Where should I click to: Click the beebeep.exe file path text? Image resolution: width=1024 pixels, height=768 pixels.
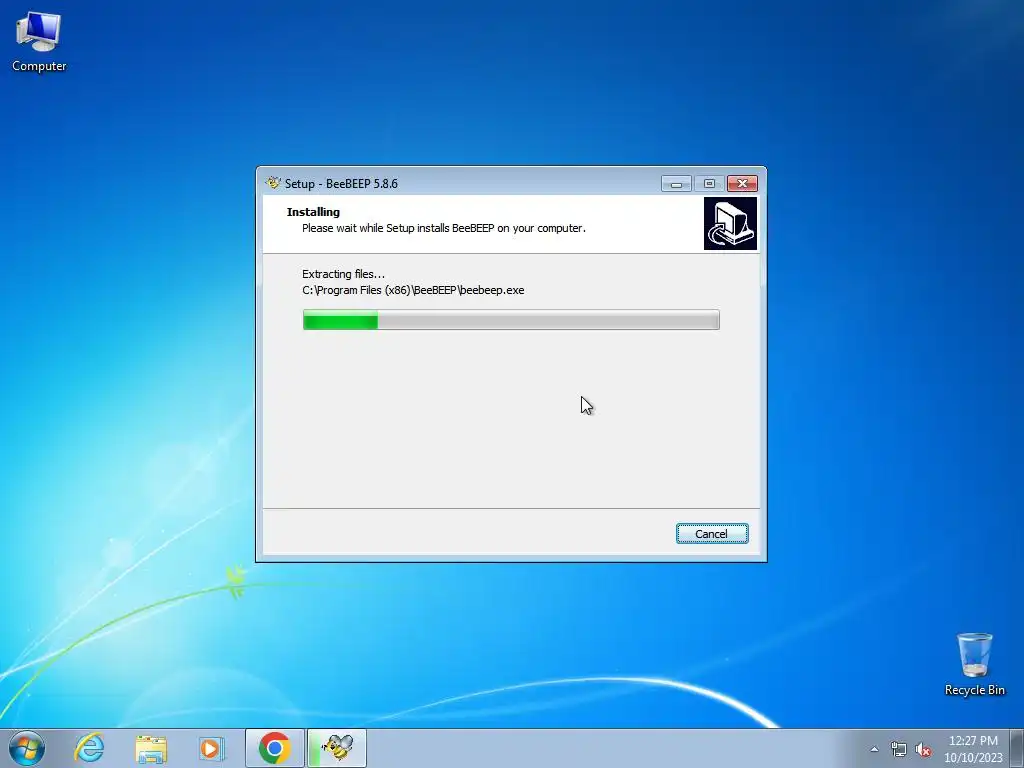pos(413,290)
